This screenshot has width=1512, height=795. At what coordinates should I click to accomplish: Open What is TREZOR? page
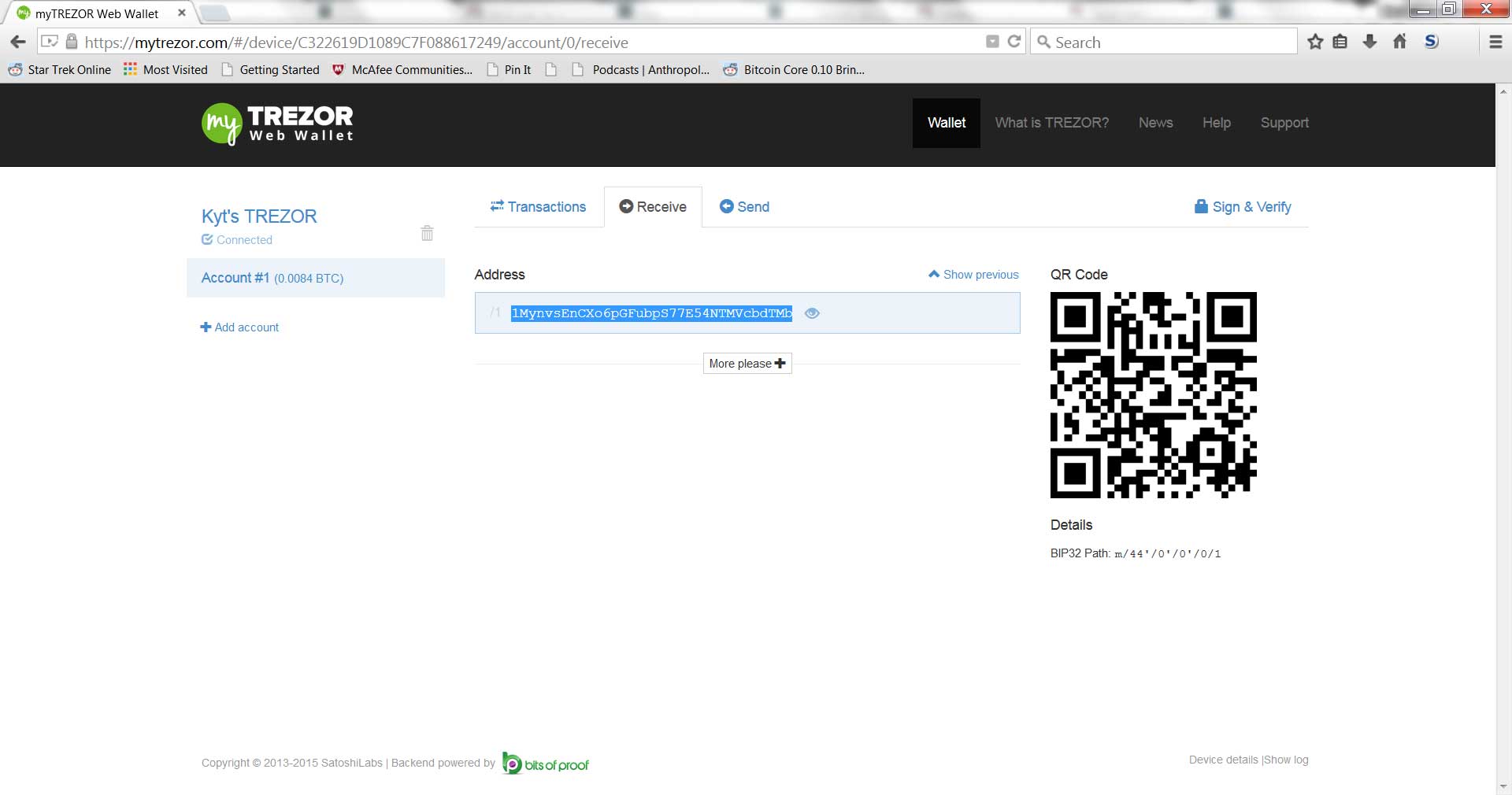click(x=1052, y=123)
